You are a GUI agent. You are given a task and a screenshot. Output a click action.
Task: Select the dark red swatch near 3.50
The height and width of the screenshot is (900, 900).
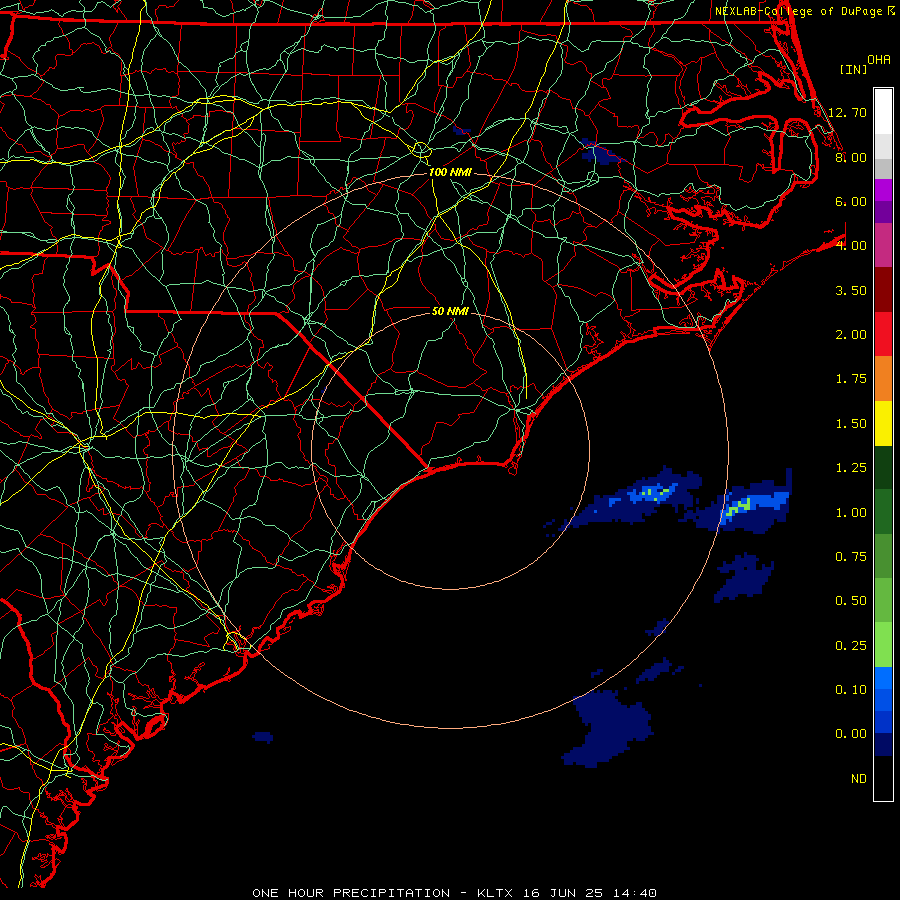coord(883,290)
